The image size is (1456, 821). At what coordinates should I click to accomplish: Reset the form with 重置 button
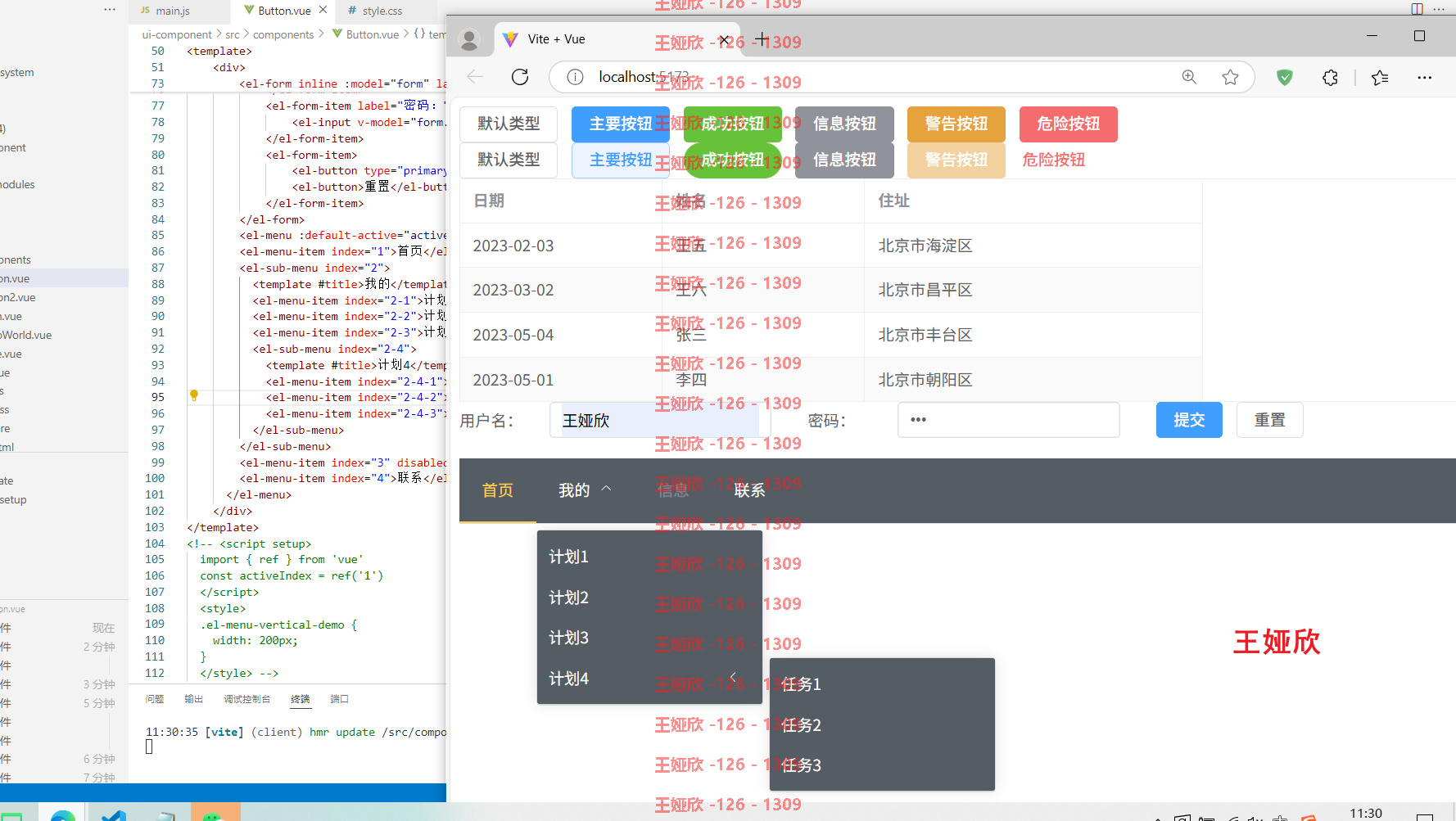[1269, 420]
